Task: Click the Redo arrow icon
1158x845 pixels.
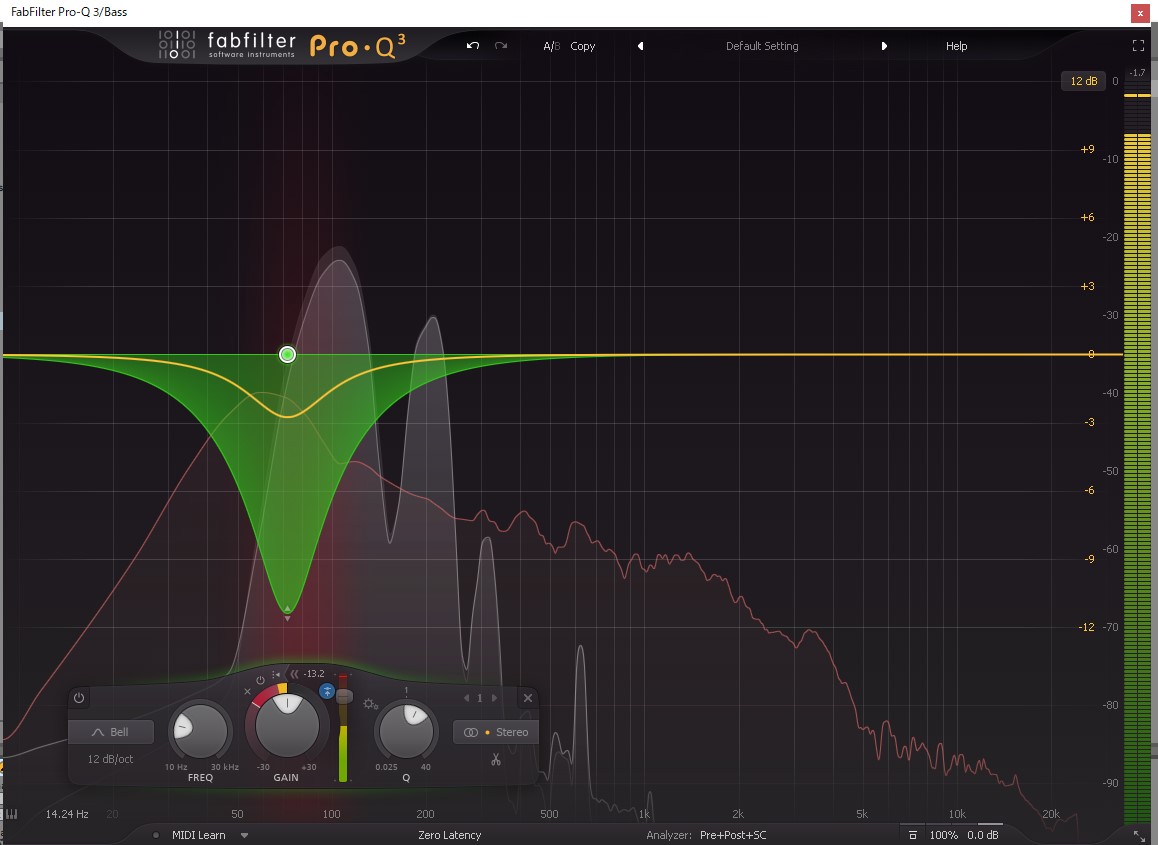Action: 501,46
